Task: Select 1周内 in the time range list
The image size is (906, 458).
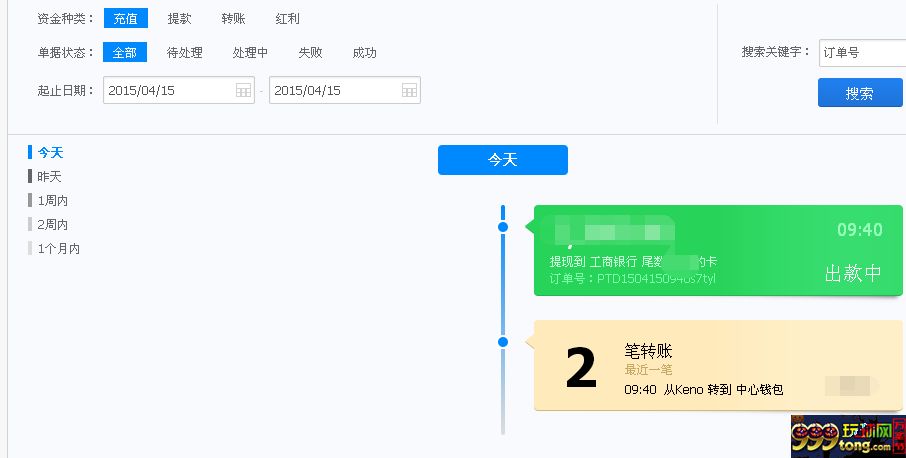Action: pos(53,200)
